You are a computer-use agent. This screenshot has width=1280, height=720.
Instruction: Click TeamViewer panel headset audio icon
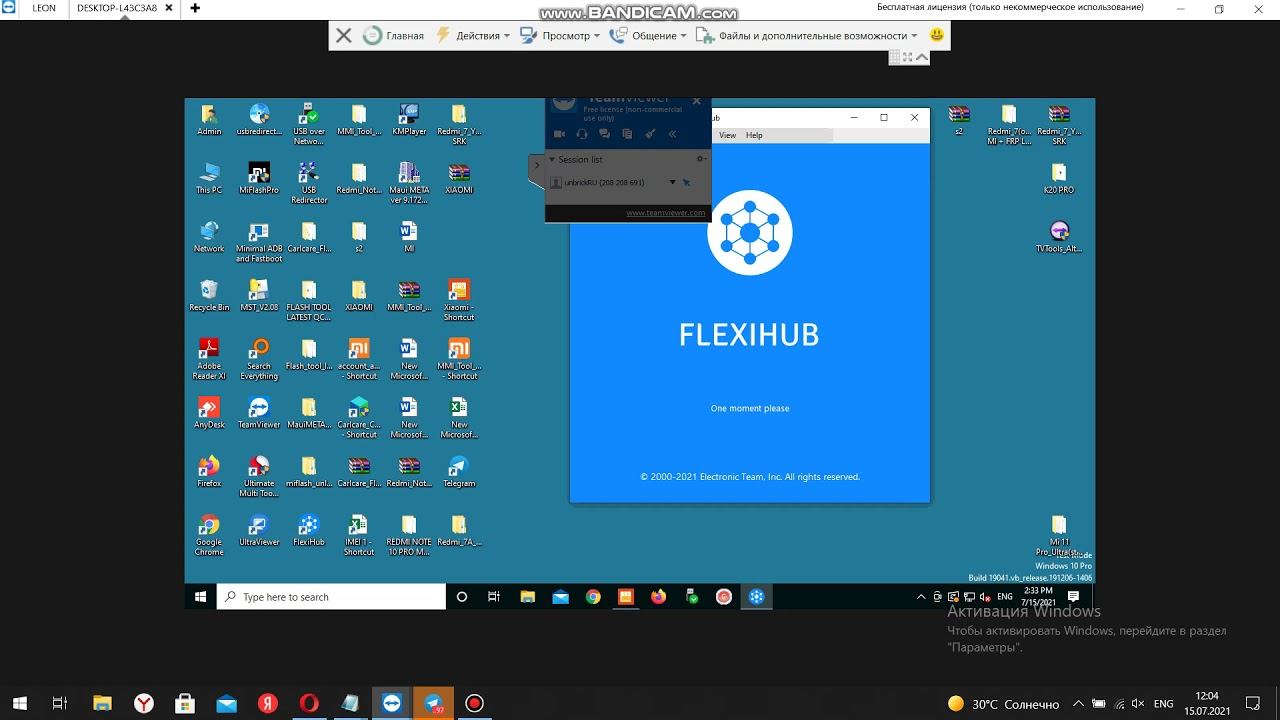(x=582, y=133)
